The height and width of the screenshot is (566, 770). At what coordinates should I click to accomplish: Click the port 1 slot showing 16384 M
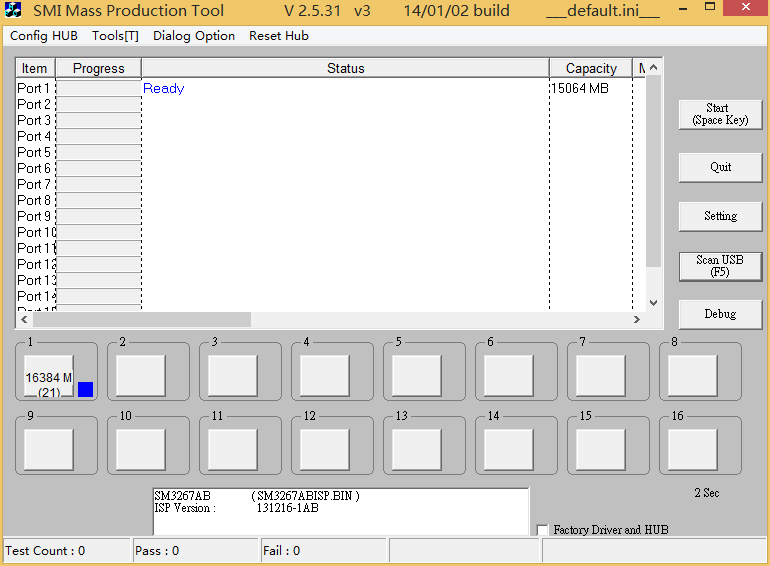tap(48, 377)
